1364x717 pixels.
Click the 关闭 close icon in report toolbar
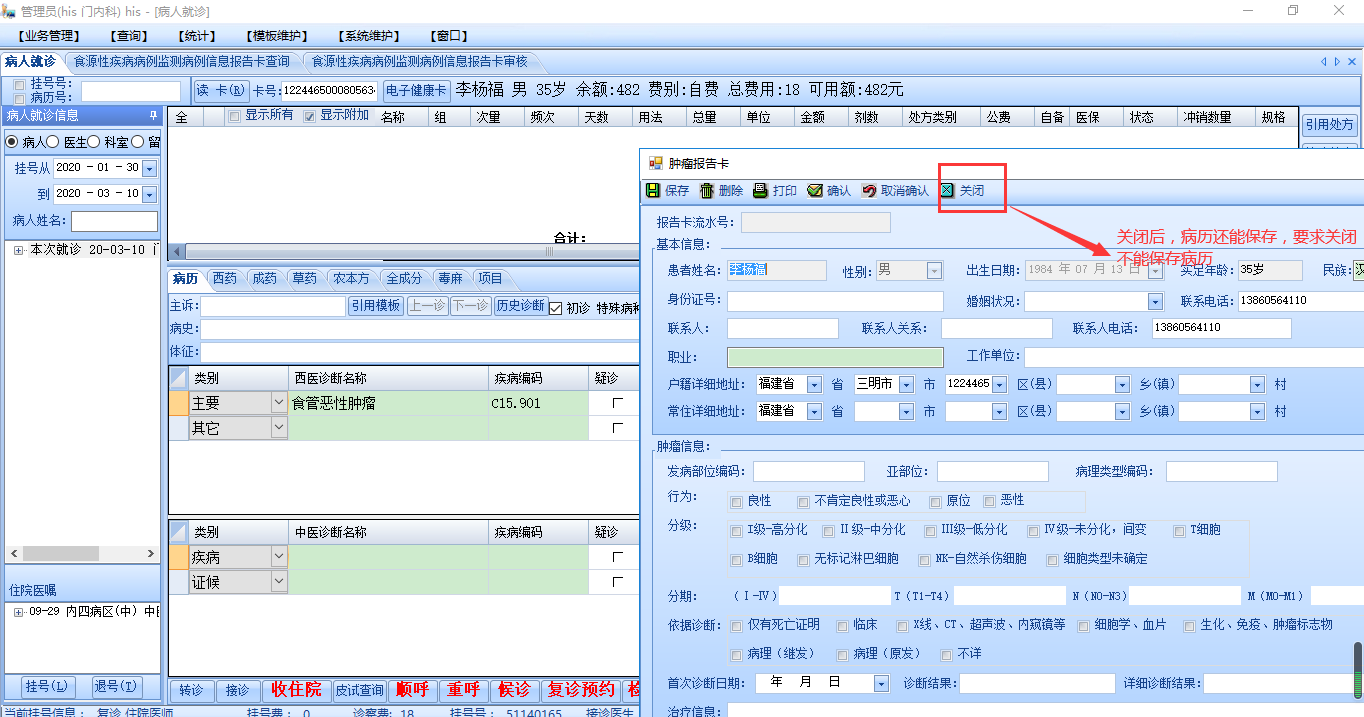tap(947, 190)
